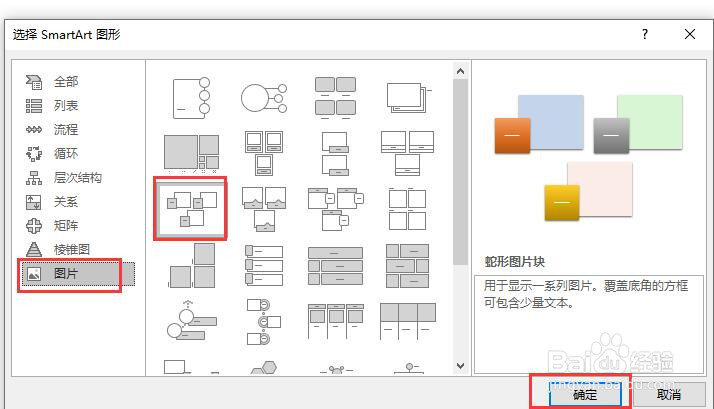The width and height of the screenshot is (714, 409).
Task: Choose the vertical three-row picture list layout
Action: (x=264, y=266)
